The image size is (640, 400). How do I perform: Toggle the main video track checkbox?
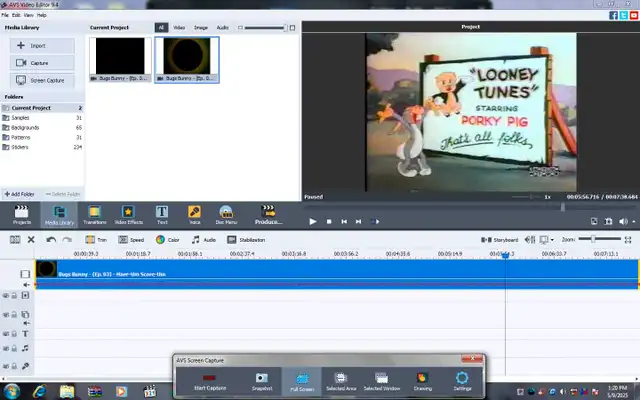25,274
